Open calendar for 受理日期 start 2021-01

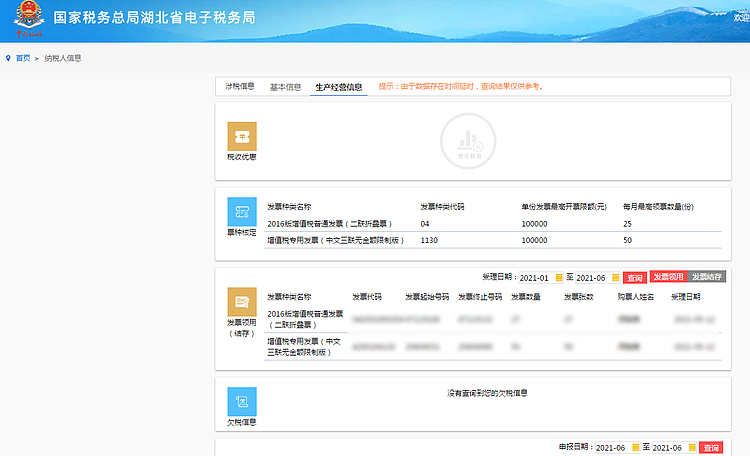click(558, 278)
